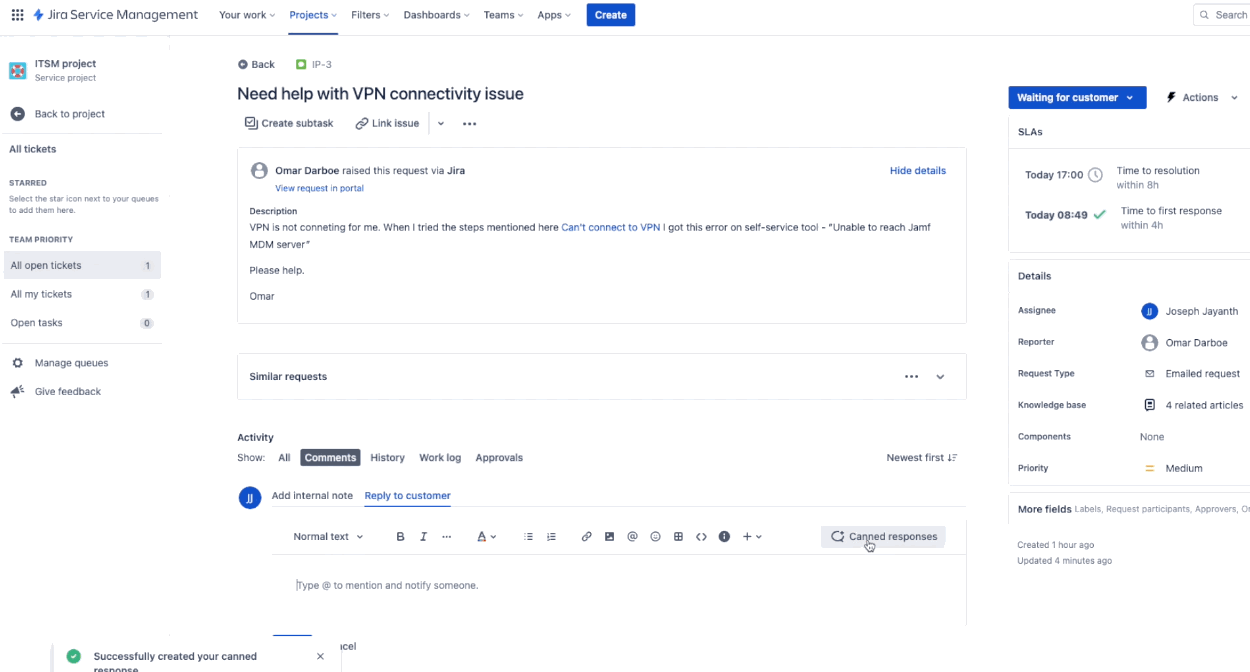
Task: Mention someone using the @ toolbar icon
Action: tap(632, 536)
